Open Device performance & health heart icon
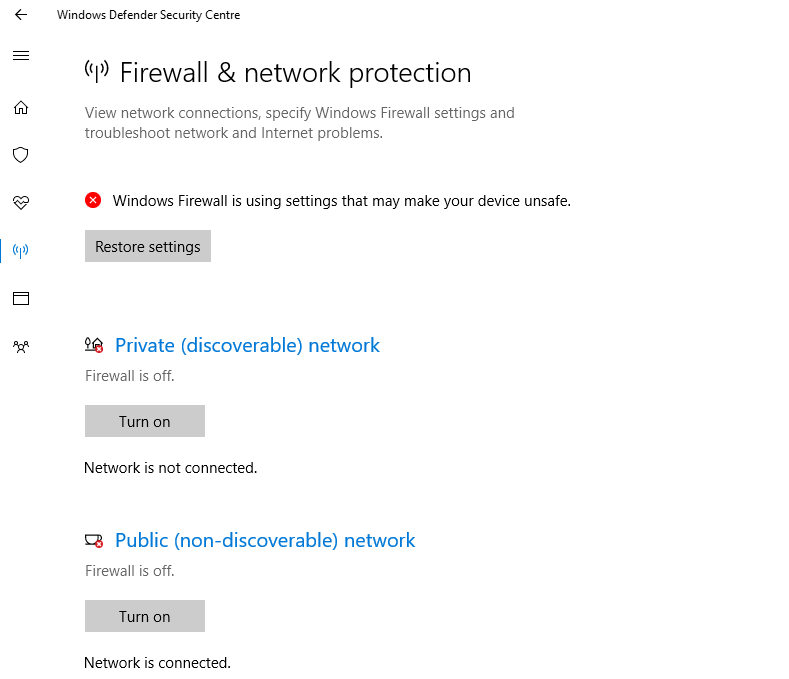Viewport: 789px width, 679px height. click(x=21, y=203)
